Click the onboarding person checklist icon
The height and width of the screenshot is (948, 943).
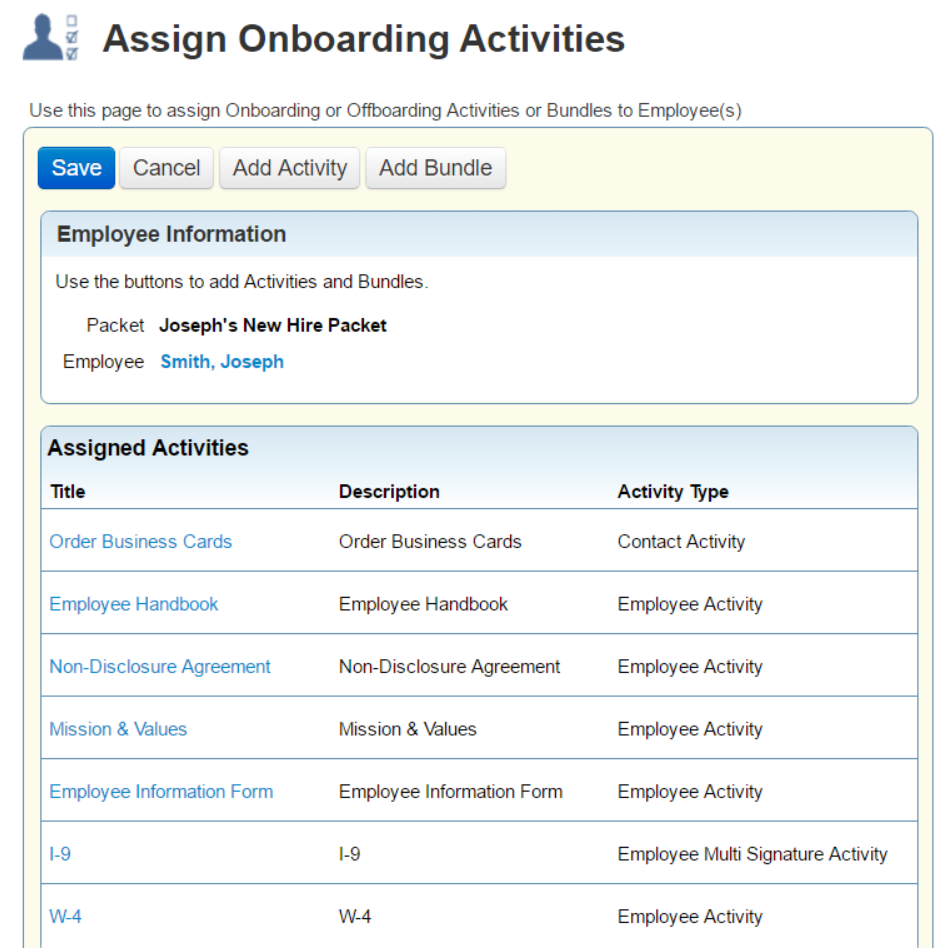tap(51, 37)
